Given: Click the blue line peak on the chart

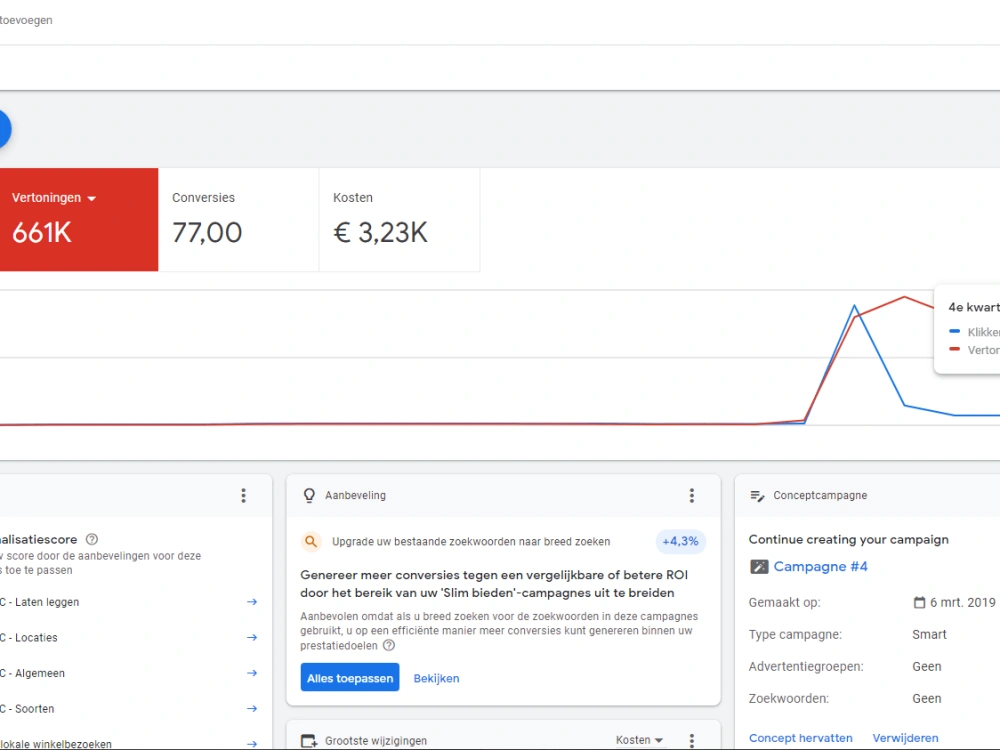Looking at the screenshot, I should 855,306.
